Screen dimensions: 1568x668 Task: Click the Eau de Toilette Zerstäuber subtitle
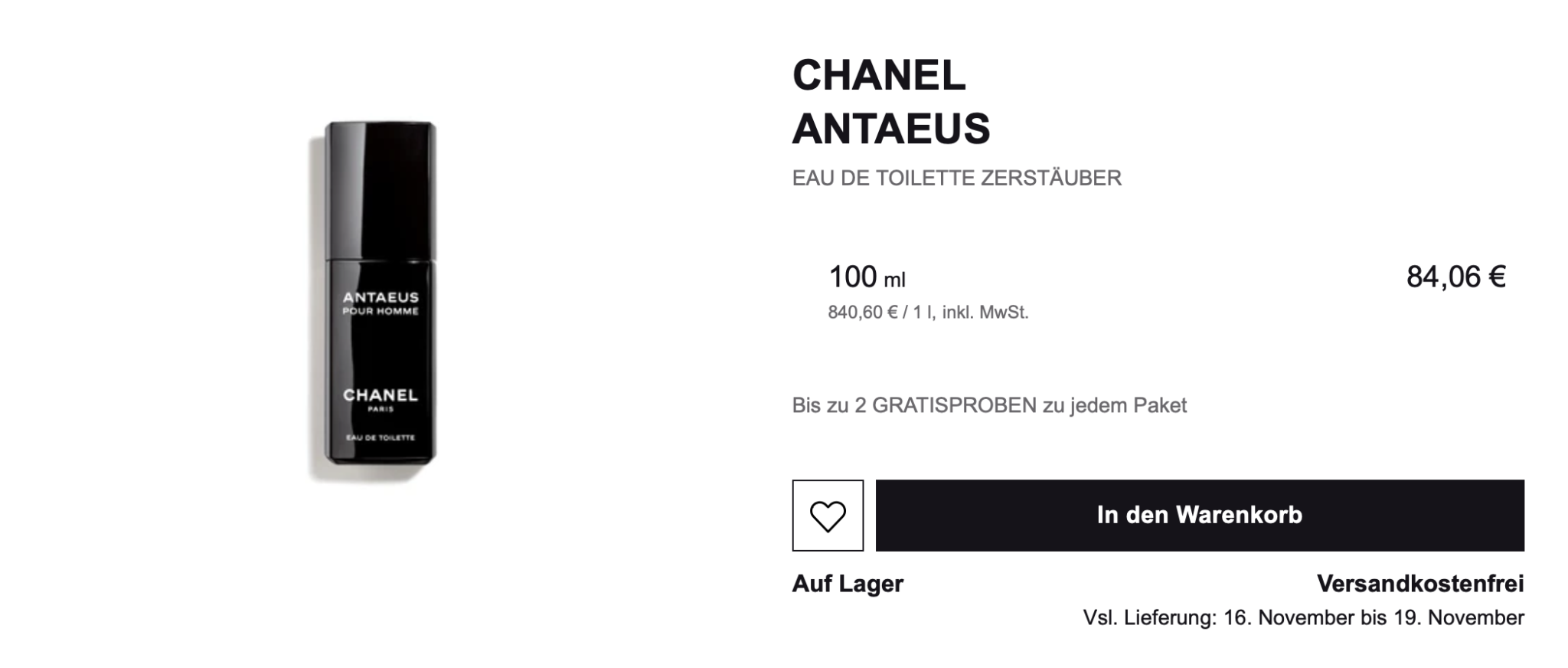tap(956, 178)
